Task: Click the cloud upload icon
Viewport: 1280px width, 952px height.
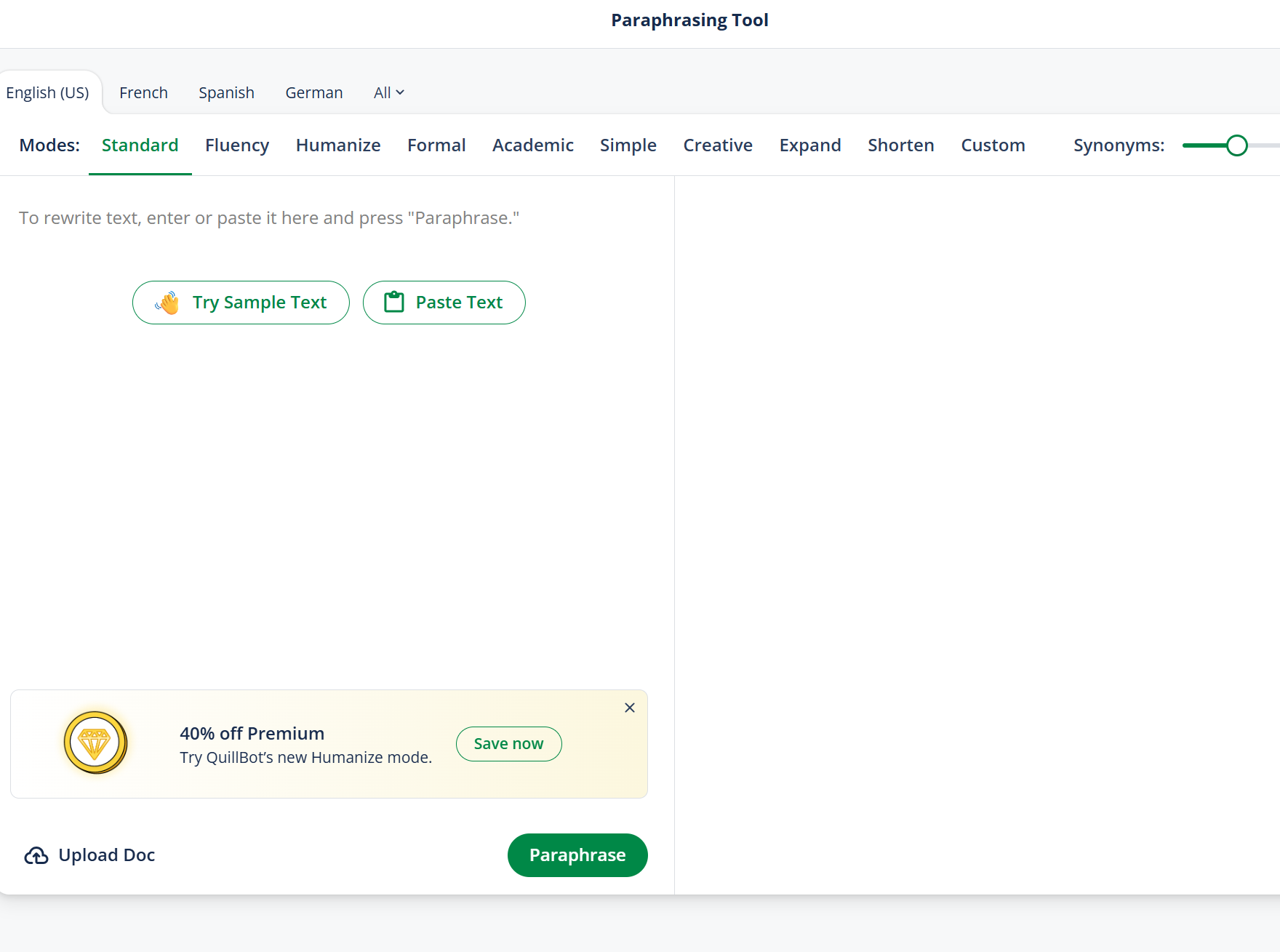Action: click(36, 856)
